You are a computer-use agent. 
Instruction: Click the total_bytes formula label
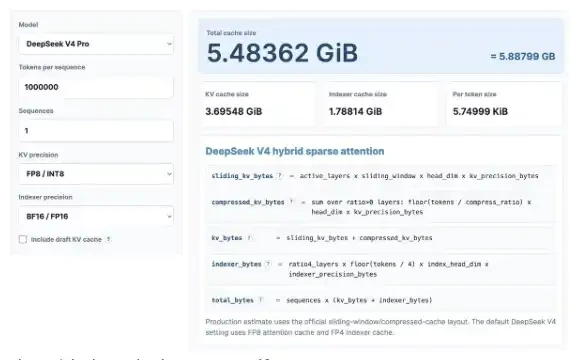point(233,300)
